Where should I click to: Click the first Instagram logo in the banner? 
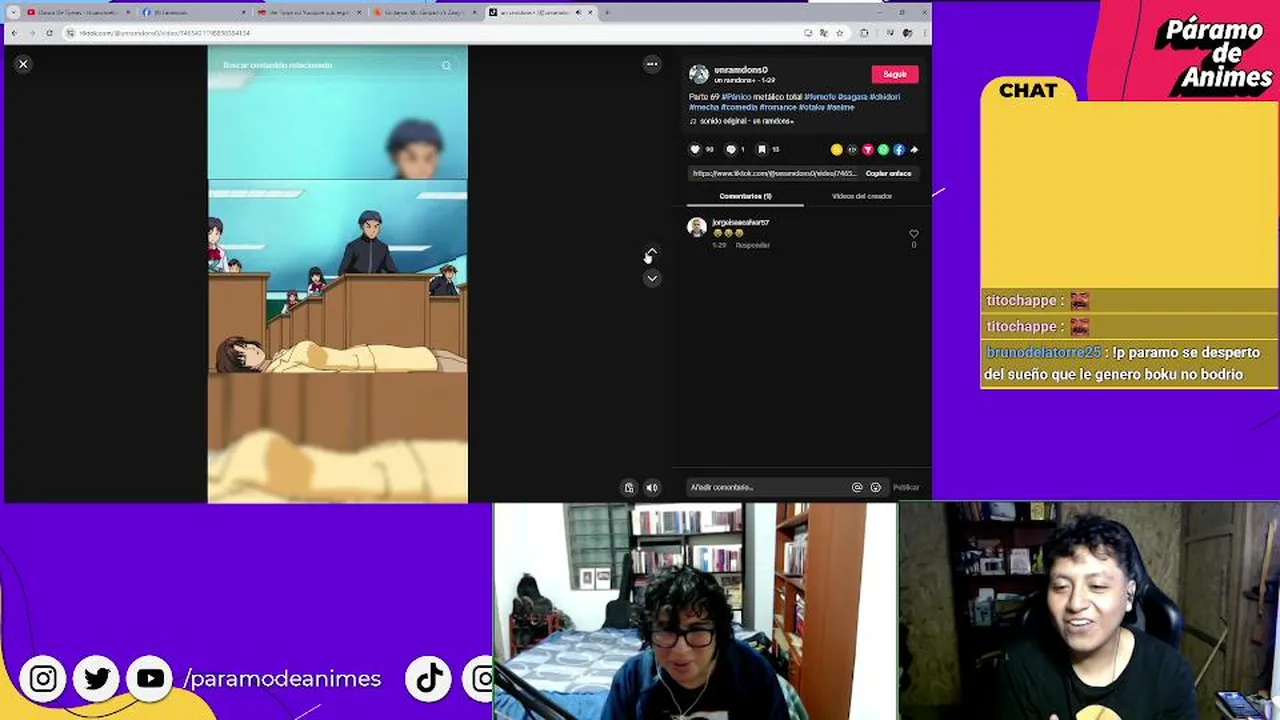point(43,678)
